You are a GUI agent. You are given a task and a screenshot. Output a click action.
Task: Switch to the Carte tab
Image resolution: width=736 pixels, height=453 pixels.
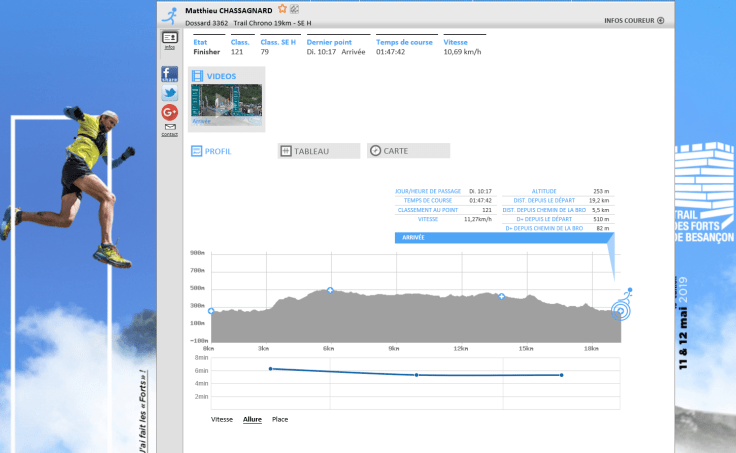(x=408, y=151)
